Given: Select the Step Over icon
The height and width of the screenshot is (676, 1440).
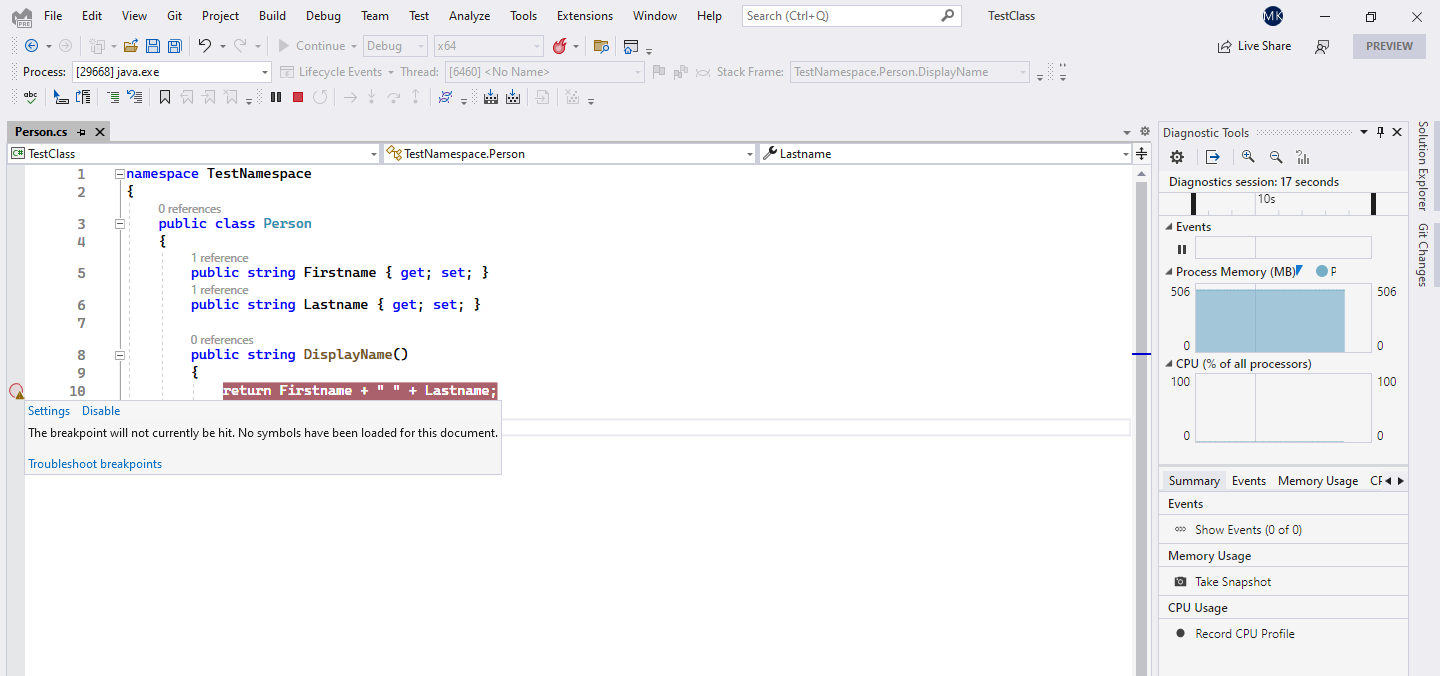Looking at the screenshot, I should pos(394,97).
